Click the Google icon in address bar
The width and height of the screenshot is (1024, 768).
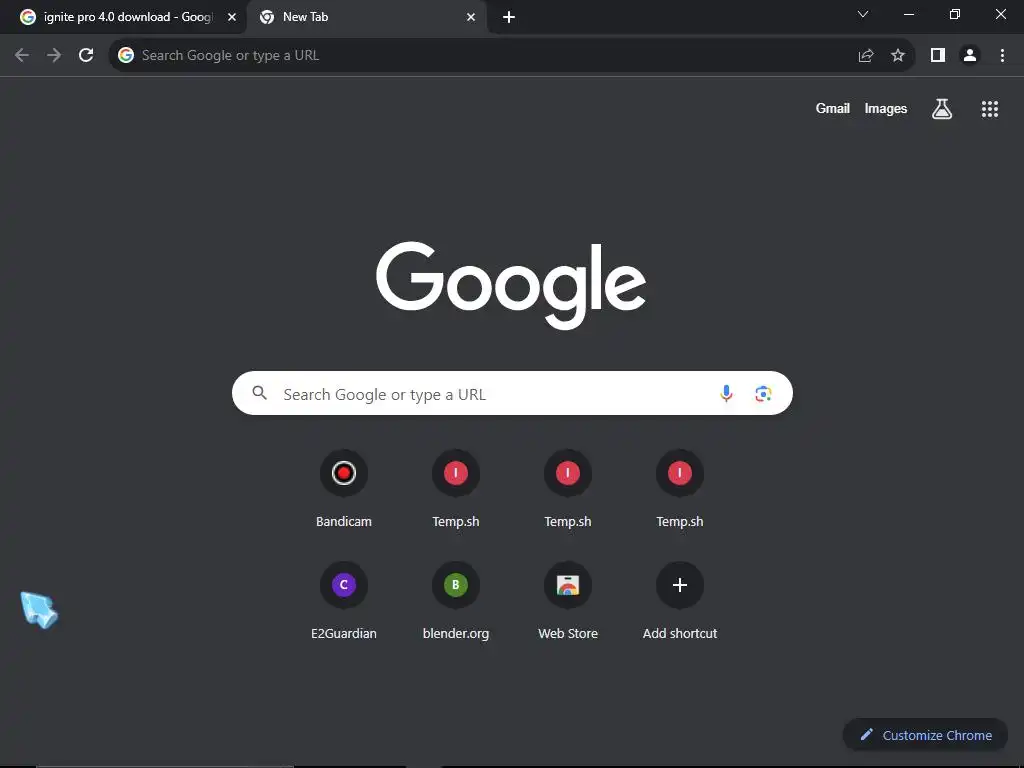[x=126, y=56]
